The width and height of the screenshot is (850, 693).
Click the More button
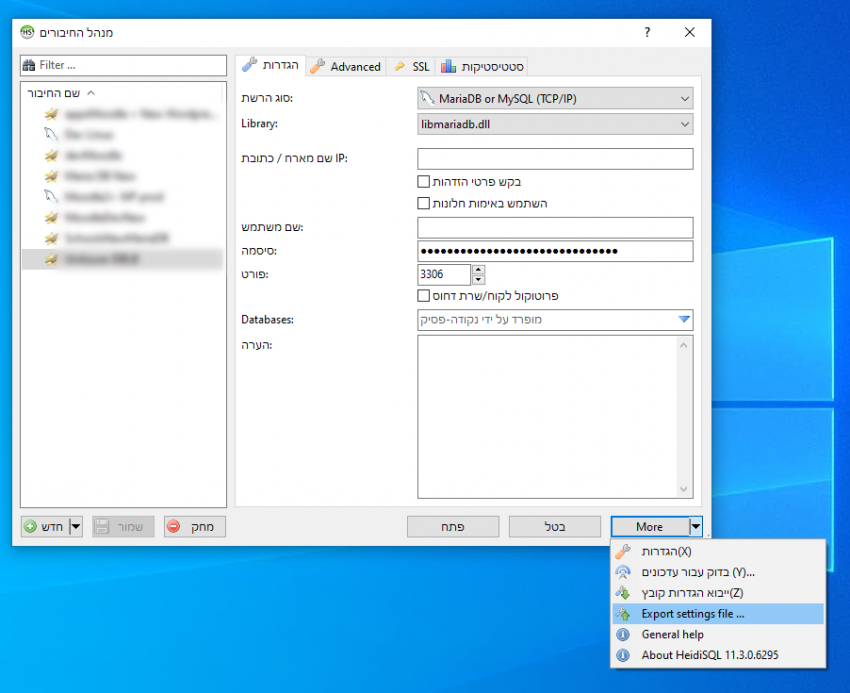click(x=650, y=527)
